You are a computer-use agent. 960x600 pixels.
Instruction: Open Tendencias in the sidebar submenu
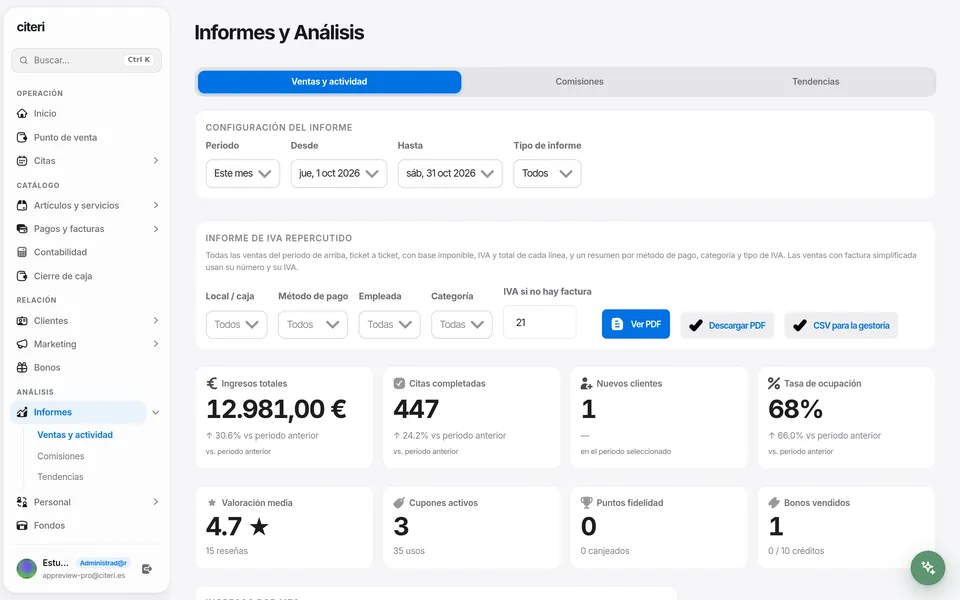click(x=60, y=477)
